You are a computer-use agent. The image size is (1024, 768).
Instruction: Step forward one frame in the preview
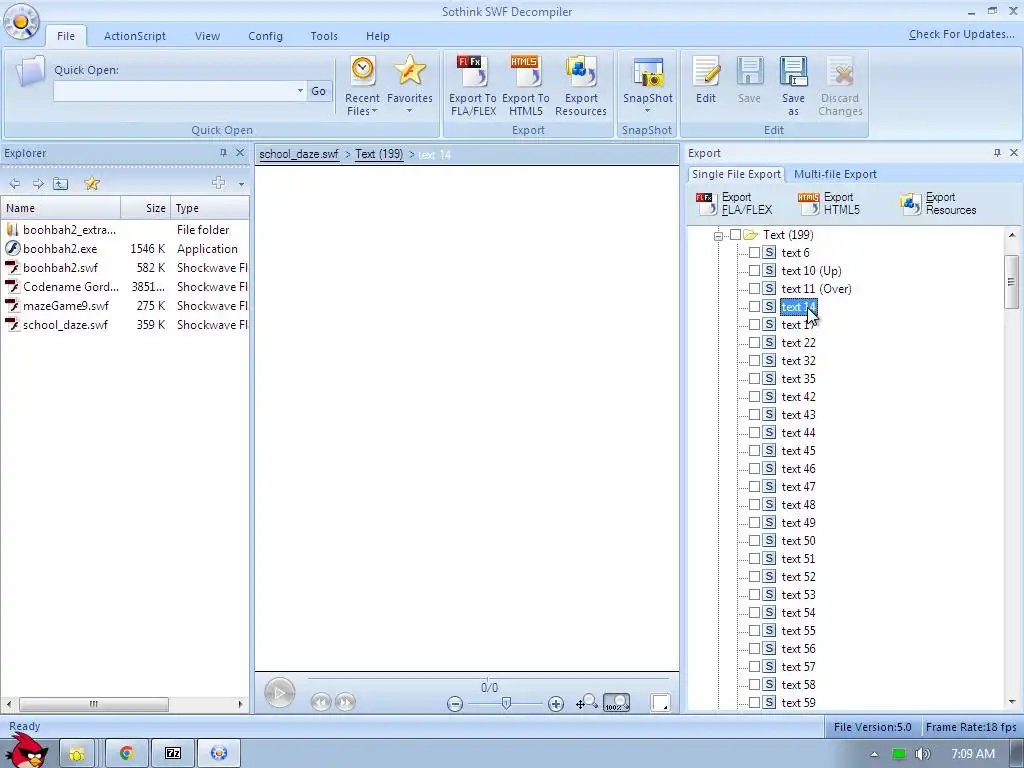pos(345,702)
